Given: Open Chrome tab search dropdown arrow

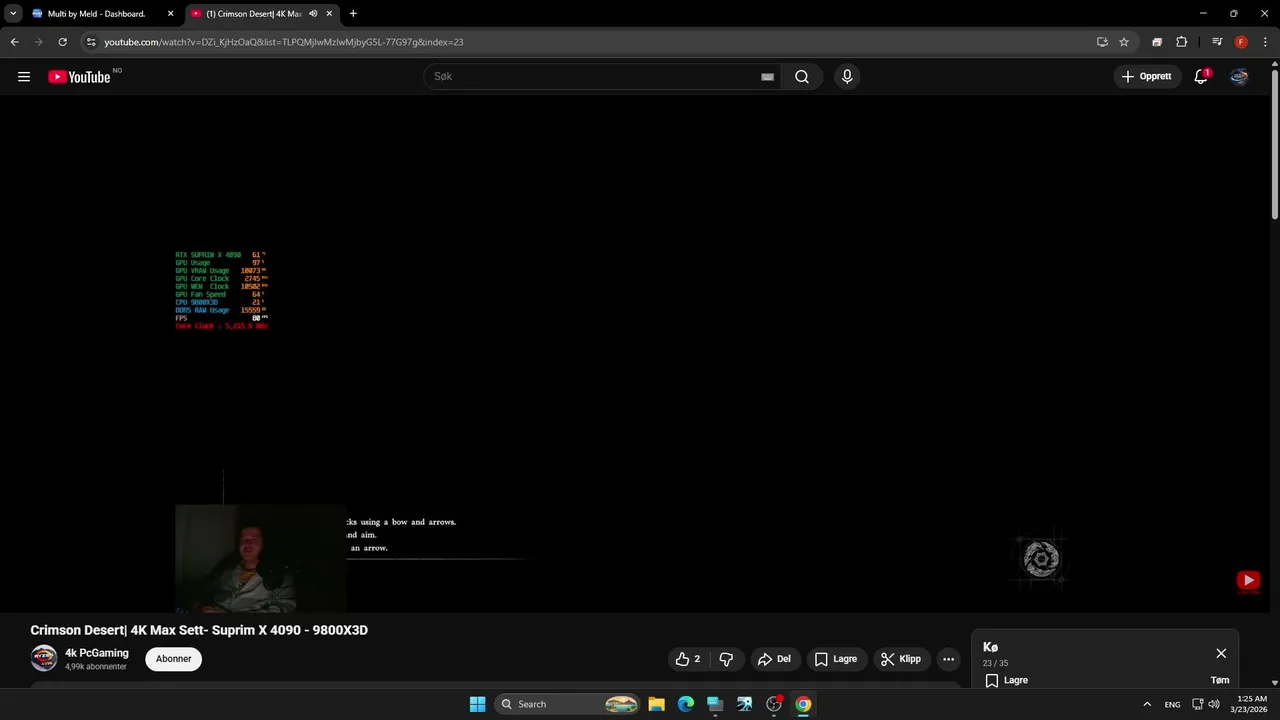Looking at the screenshot, I should [x=13, y=14].
